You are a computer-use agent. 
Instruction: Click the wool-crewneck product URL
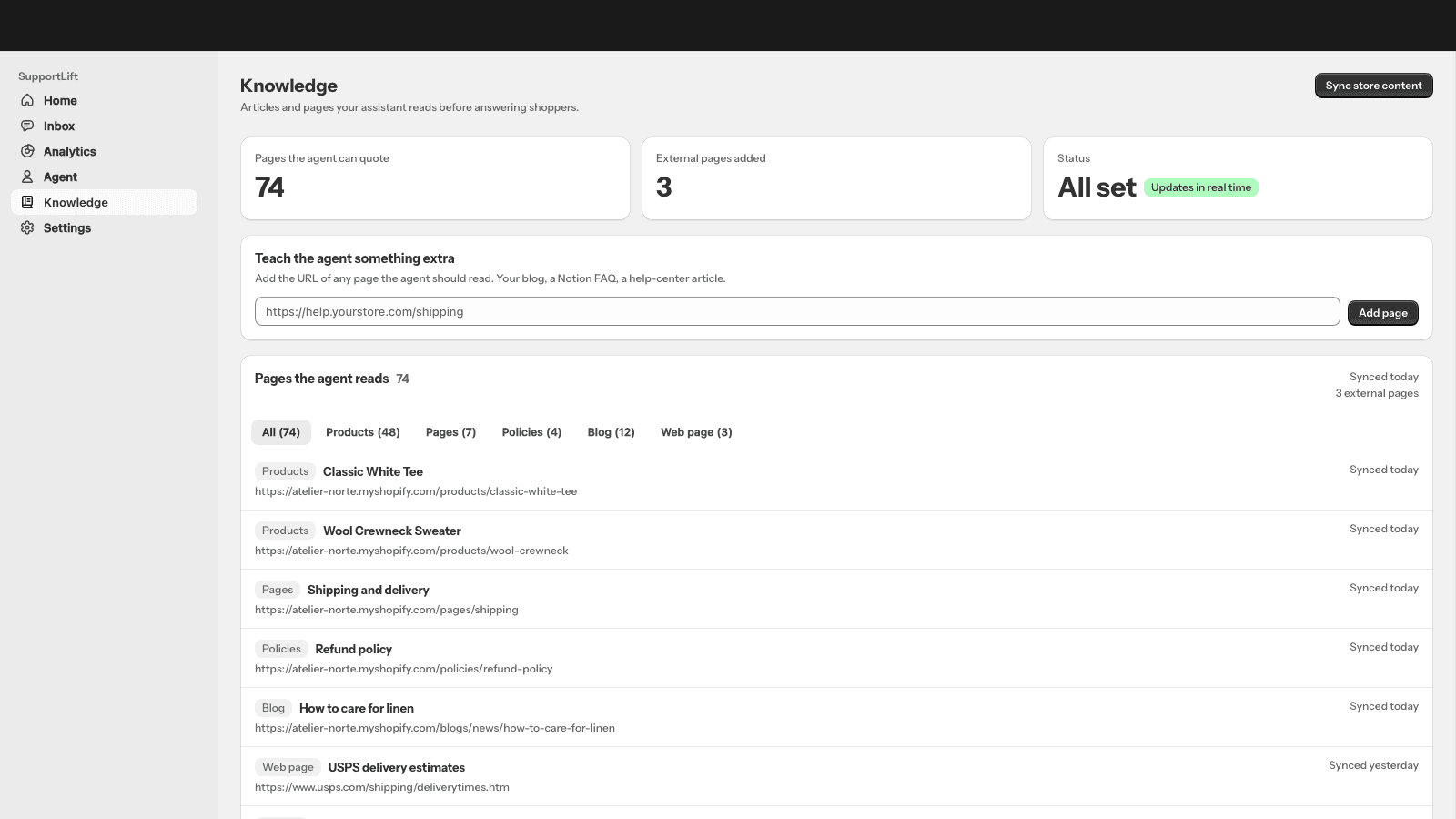coord(411,551)
